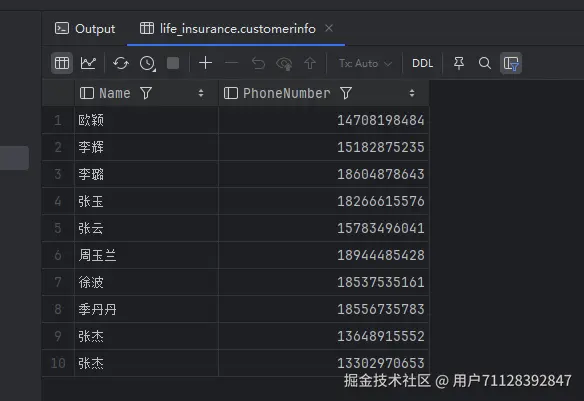Toggle sort arrows on Name column
The image size is (584, 401).
[201, 93]
